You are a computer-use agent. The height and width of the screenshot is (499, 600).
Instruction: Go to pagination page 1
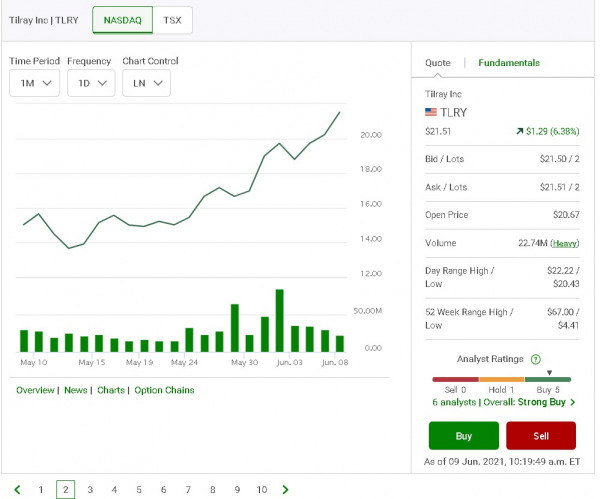tap(41, 489)
